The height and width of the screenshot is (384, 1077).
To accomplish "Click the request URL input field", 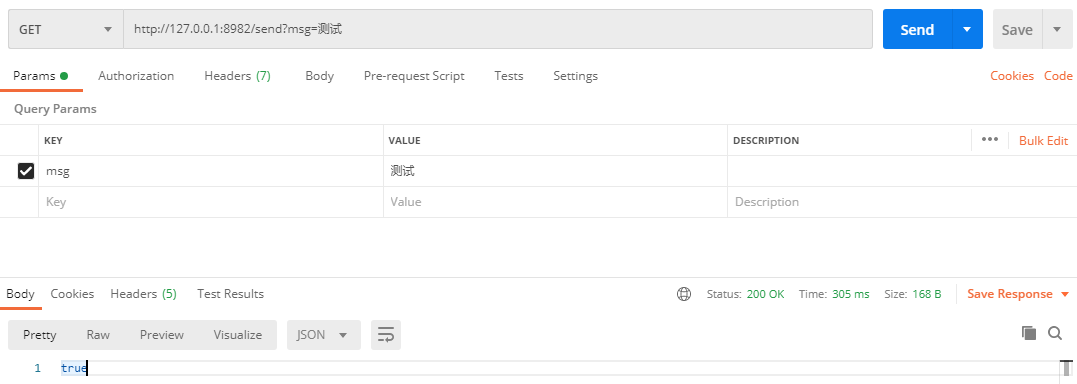I will pyautogui.click(x=498, y=30).
